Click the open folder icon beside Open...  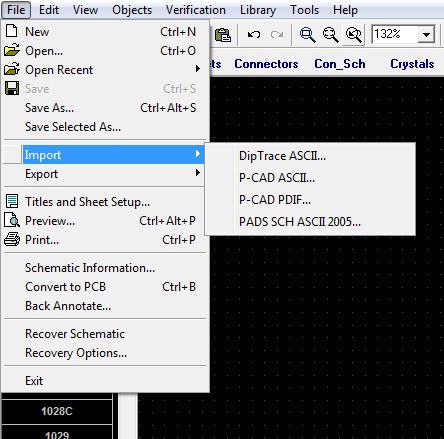pos(12,50)
